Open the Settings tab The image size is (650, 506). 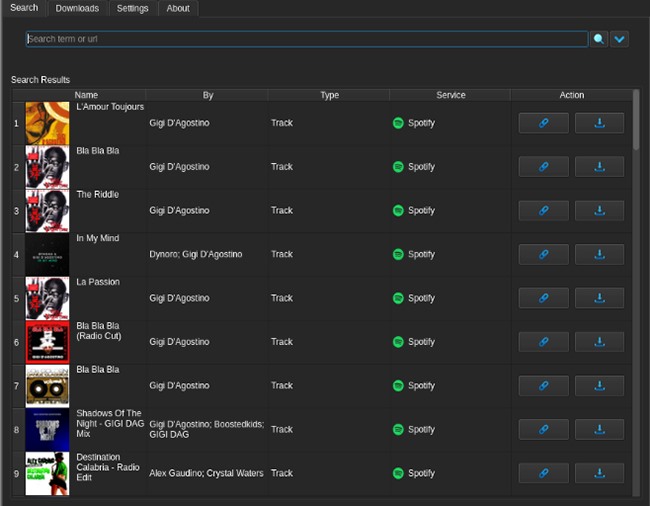click(x=132, y=8)
